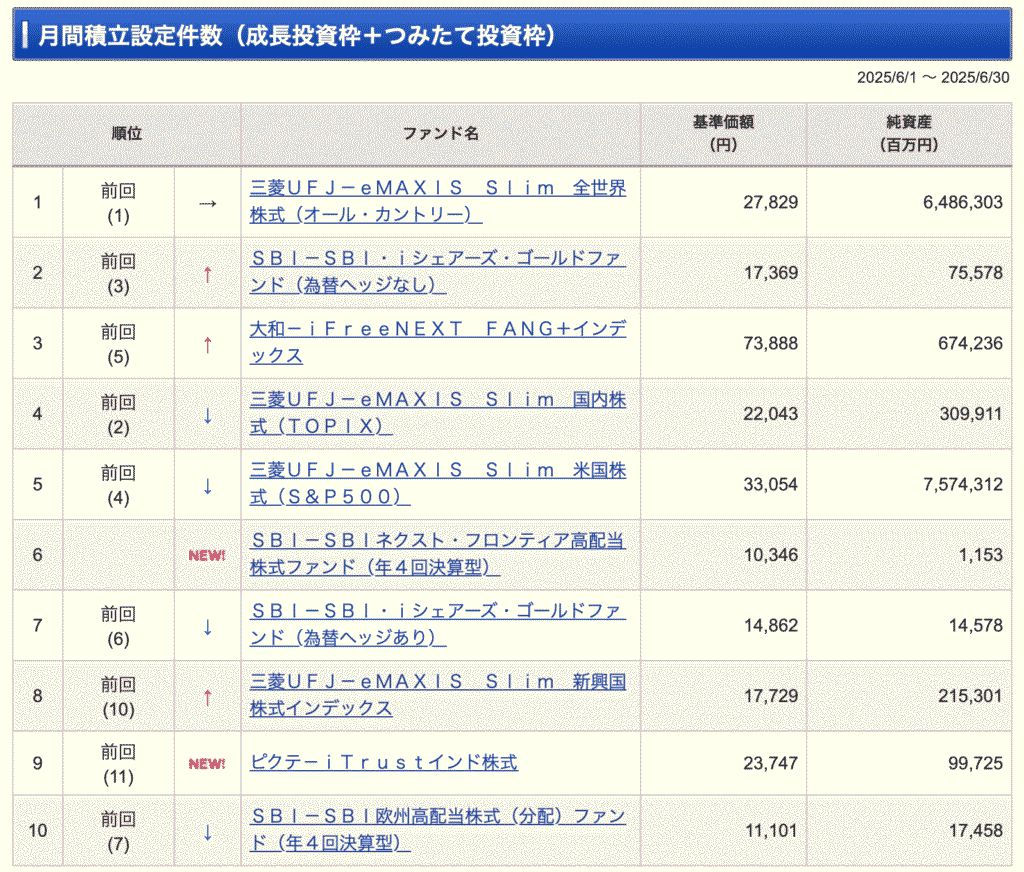Open the ピクテ iTrustインド株式 fund link
Viewport: 1024px width, 872px height.
tap(384, 763)
